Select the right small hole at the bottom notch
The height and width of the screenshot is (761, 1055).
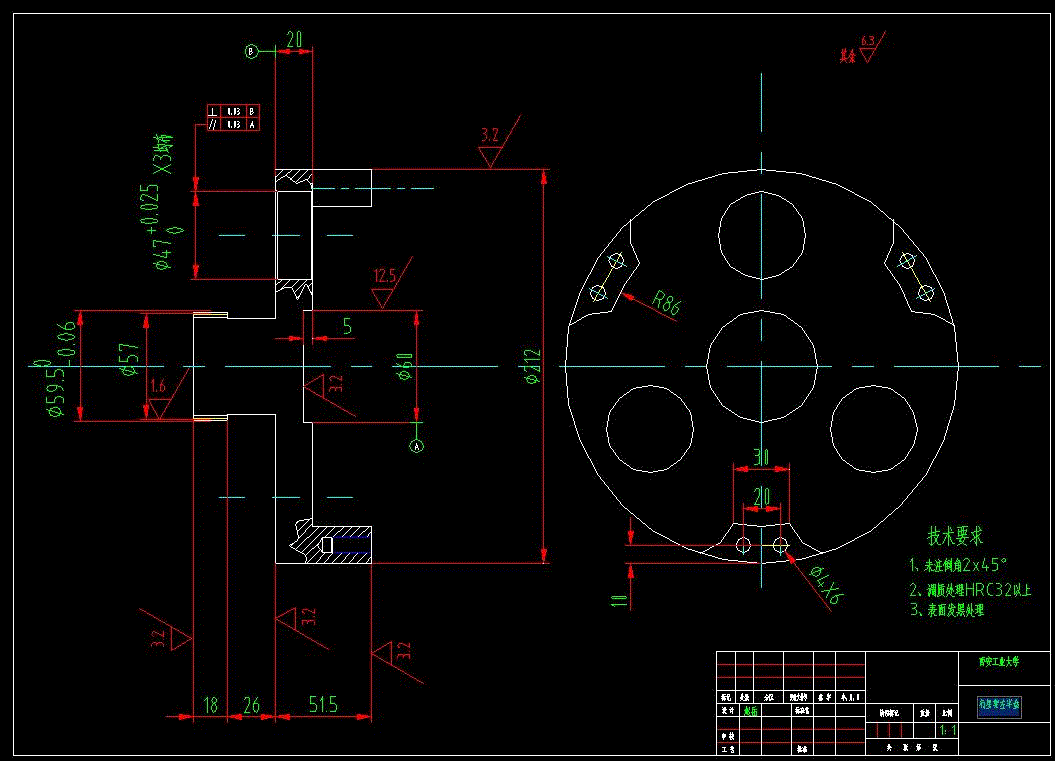click(780, 545)
